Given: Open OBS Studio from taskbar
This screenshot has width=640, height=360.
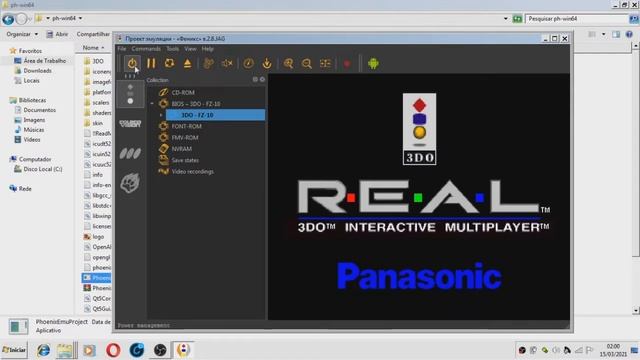Looking at the screenshot, I should point(160,350).
